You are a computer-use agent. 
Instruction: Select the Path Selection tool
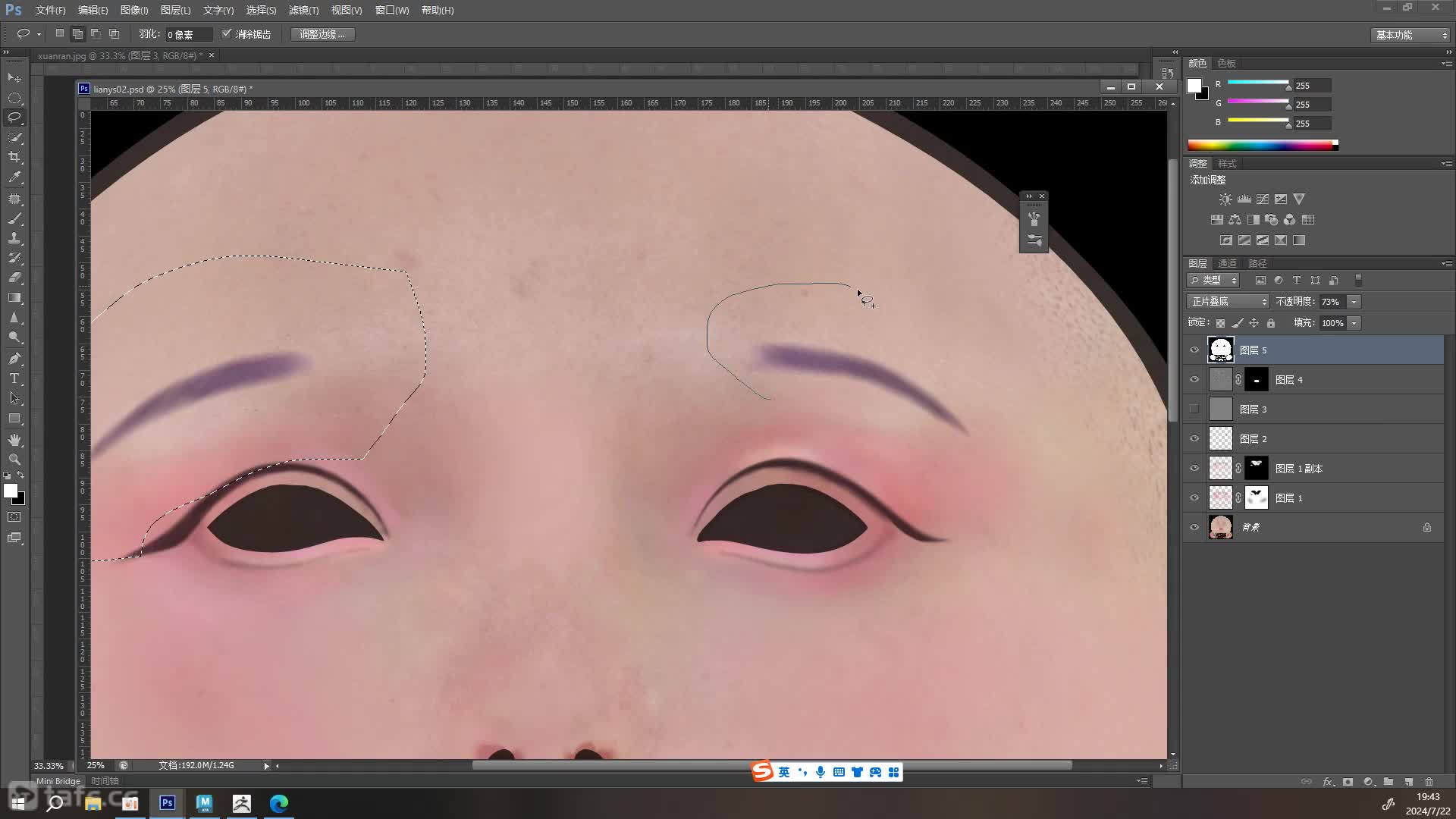[x=14, y=398]
